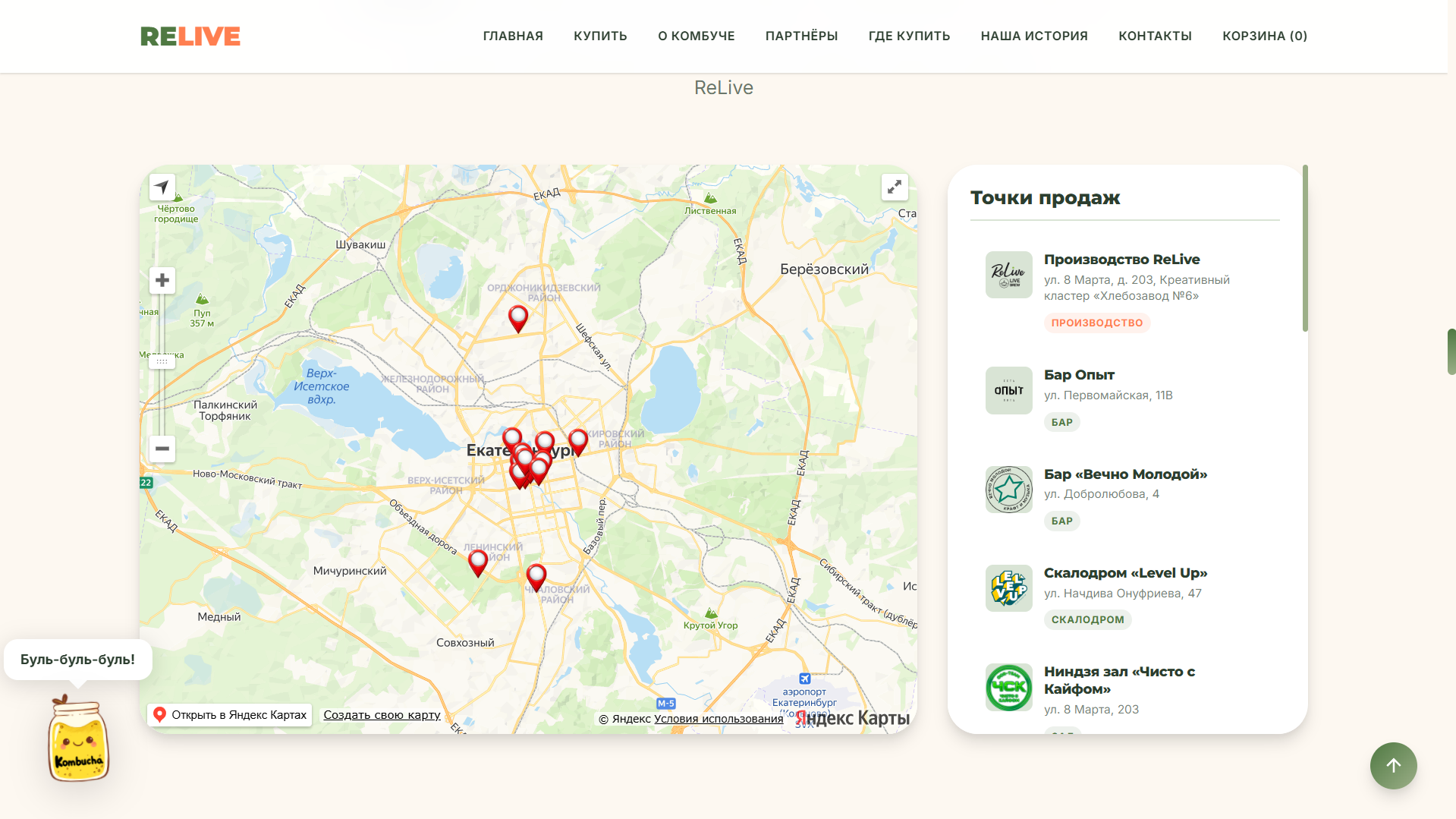Click the БАР tag under Вечно Молодой
The width and height of the screenshot is (1456, 819).
tap(1061, 521)
